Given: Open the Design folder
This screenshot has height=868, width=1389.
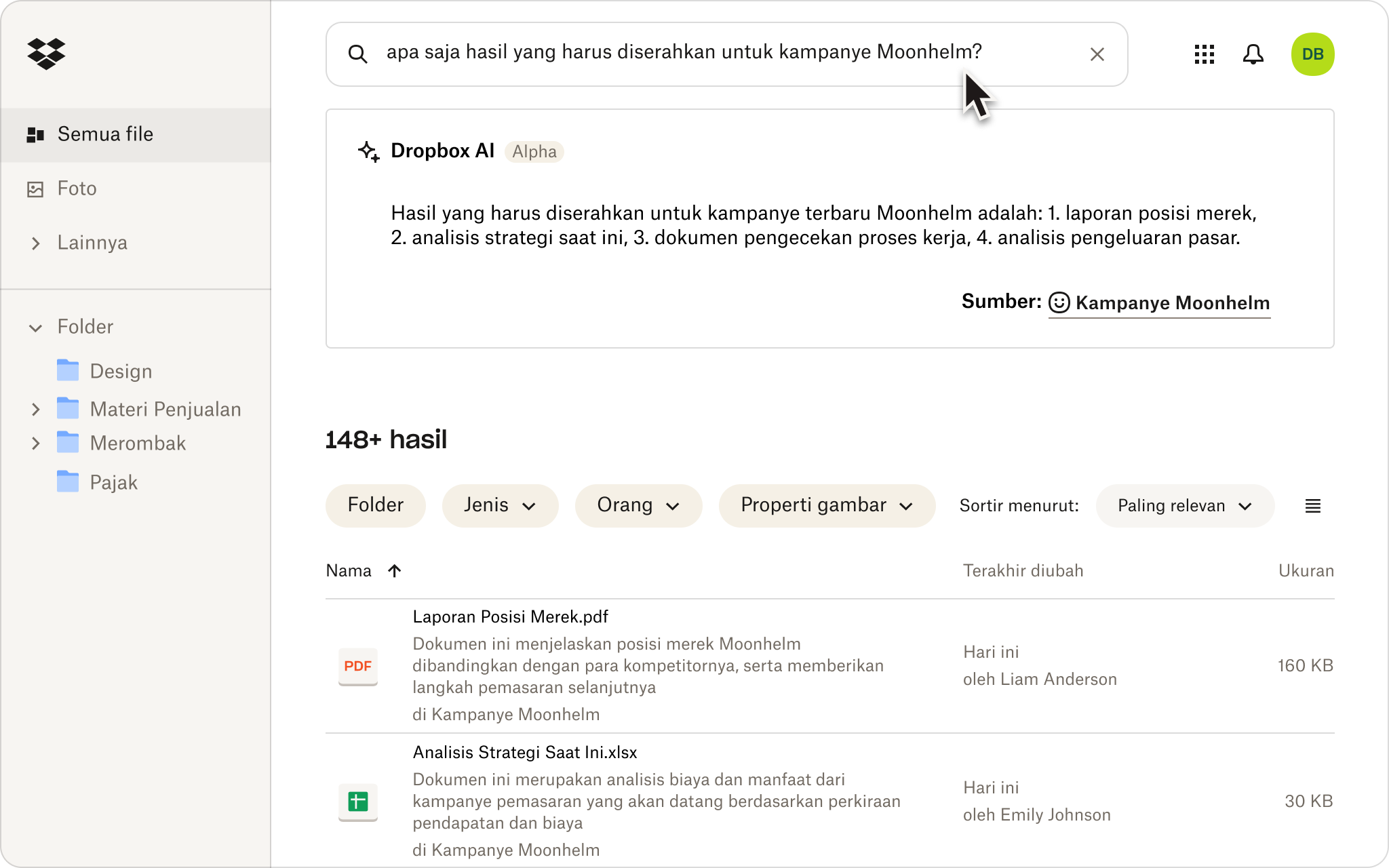Looking at the screenshot, I should pyautogui.click(x=121, y=371).
